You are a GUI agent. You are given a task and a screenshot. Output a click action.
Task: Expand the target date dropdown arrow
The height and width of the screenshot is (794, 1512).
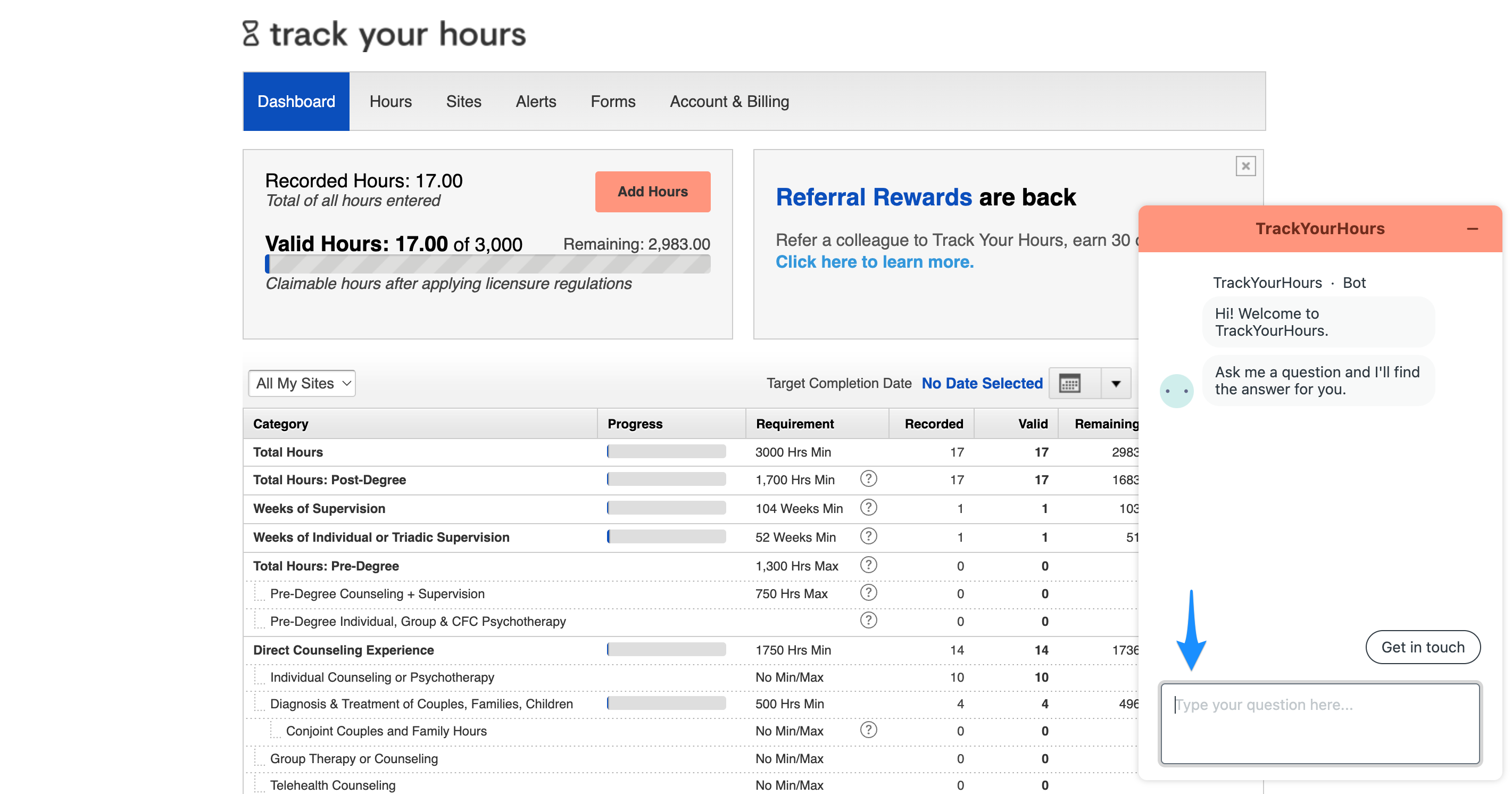(x=1116, y=384)
